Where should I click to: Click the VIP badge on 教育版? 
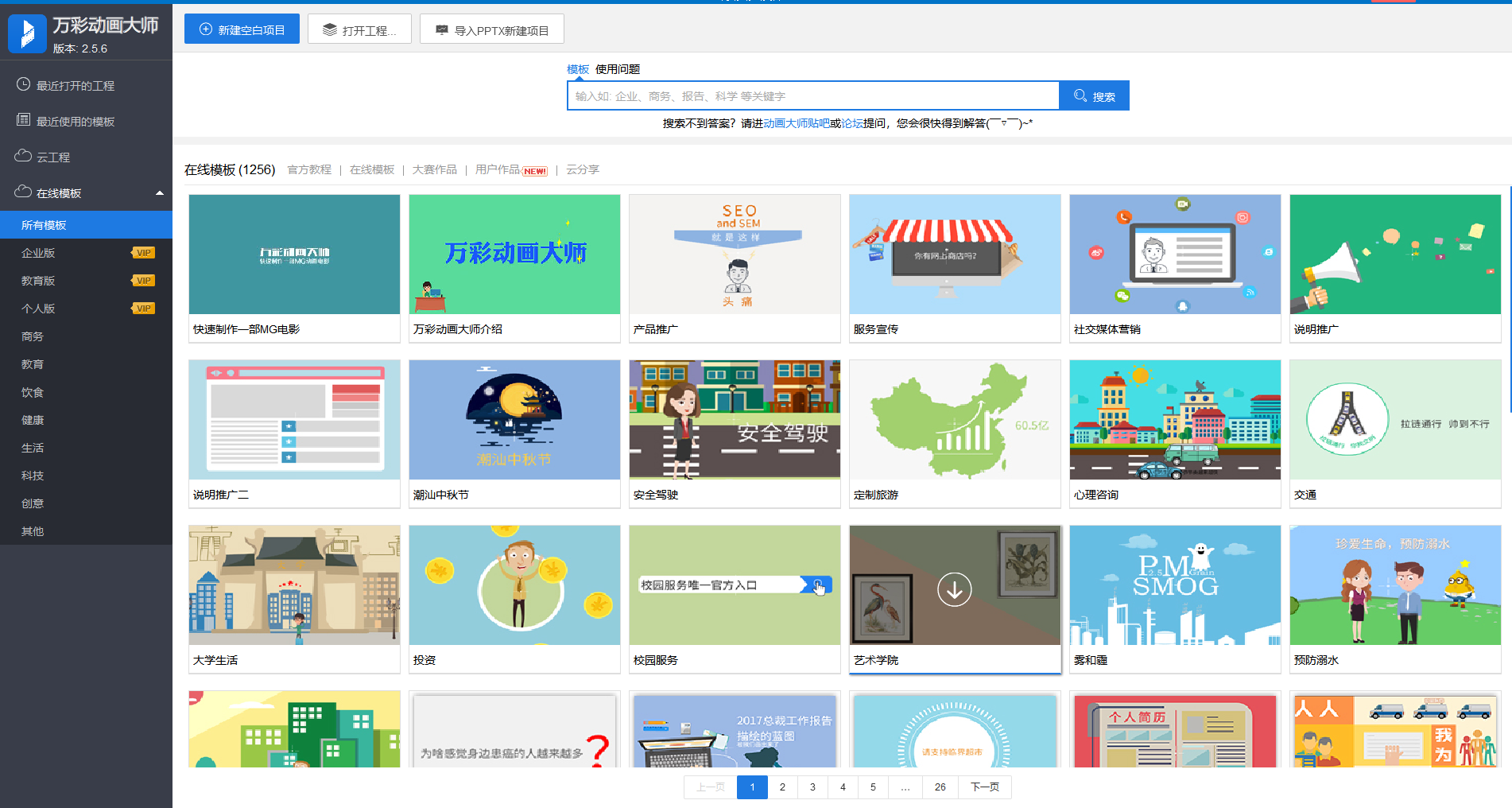click(143, 281)
